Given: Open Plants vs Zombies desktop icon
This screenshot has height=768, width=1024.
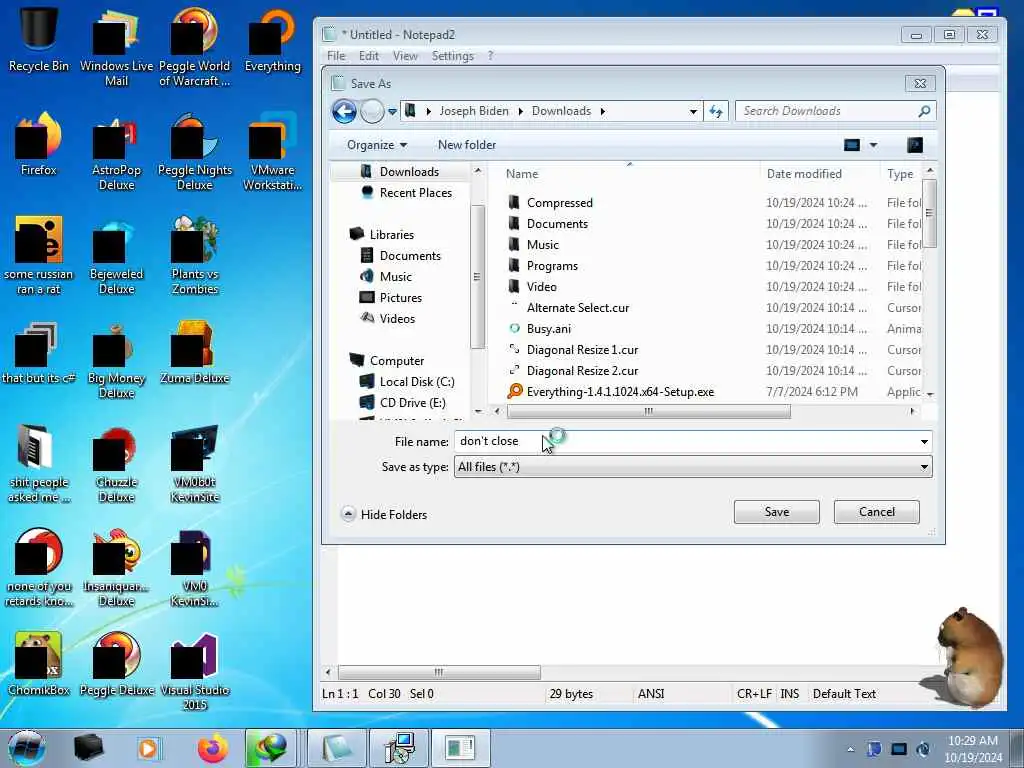Looking at the screenshot, I should point(195,255).
